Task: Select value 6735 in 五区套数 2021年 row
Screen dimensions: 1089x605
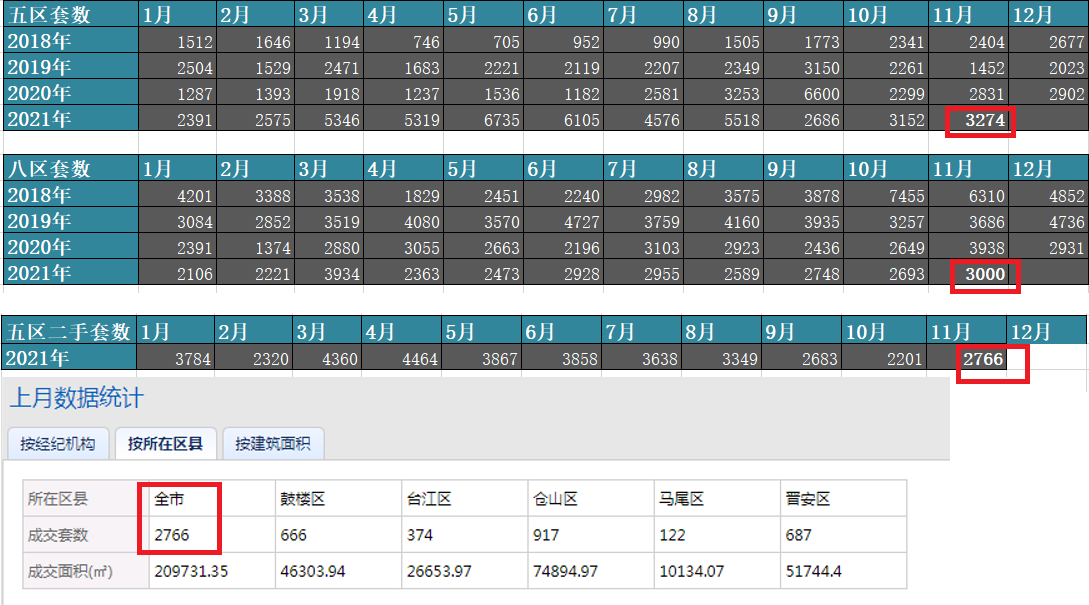Action: pyautogui.click(x=501, y=120)
